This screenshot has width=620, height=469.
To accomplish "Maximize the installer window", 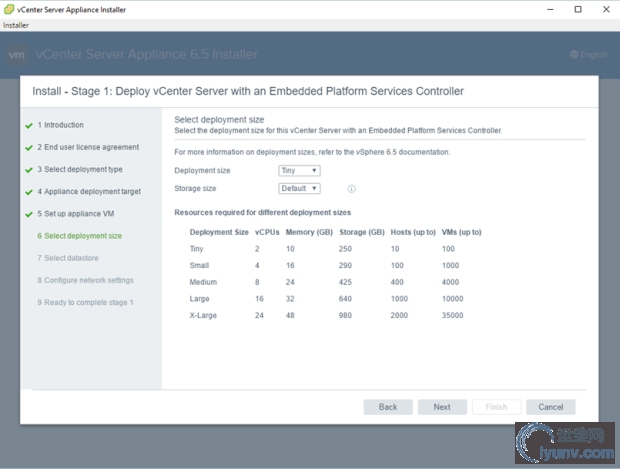I will click(x=578, y=9).
